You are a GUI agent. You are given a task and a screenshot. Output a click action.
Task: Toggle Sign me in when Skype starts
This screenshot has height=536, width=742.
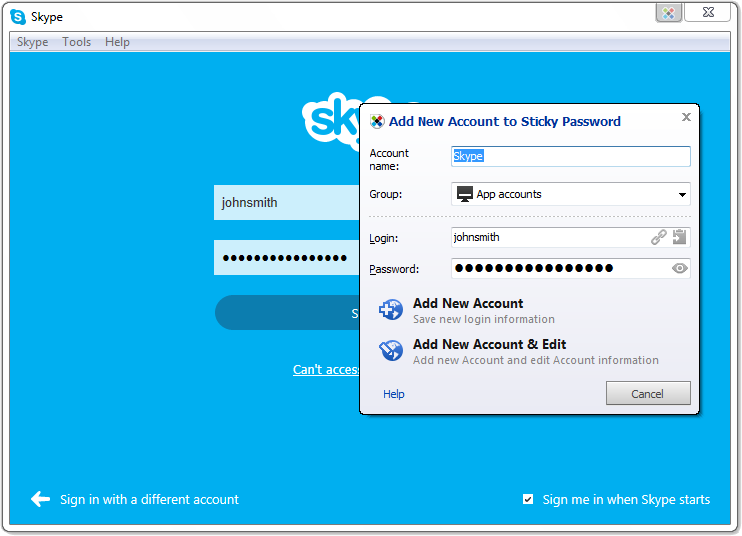tap(528, 499)
